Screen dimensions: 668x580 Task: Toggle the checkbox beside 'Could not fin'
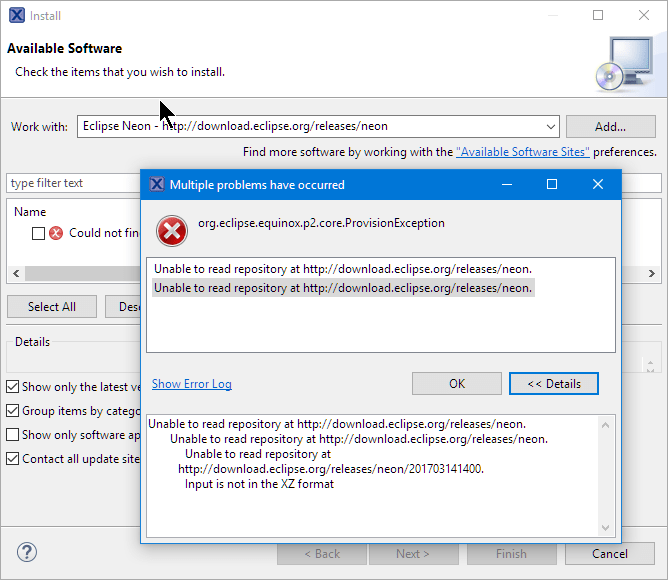coord(38,234)
